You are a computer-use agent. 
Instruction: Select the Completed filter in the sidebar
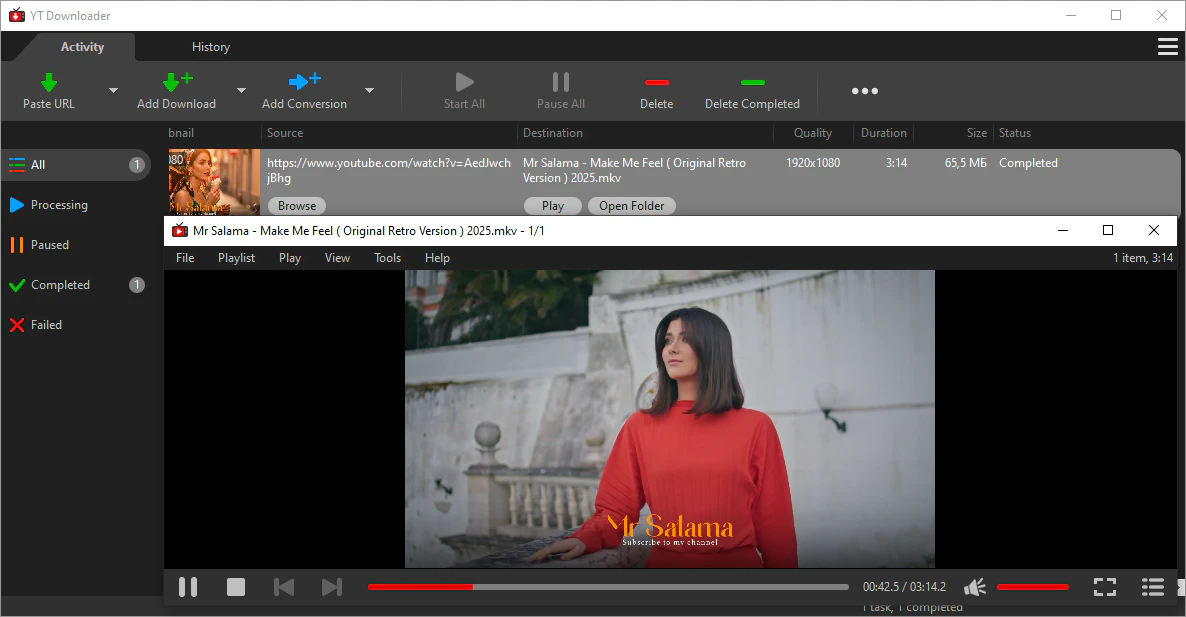point(60,285)
